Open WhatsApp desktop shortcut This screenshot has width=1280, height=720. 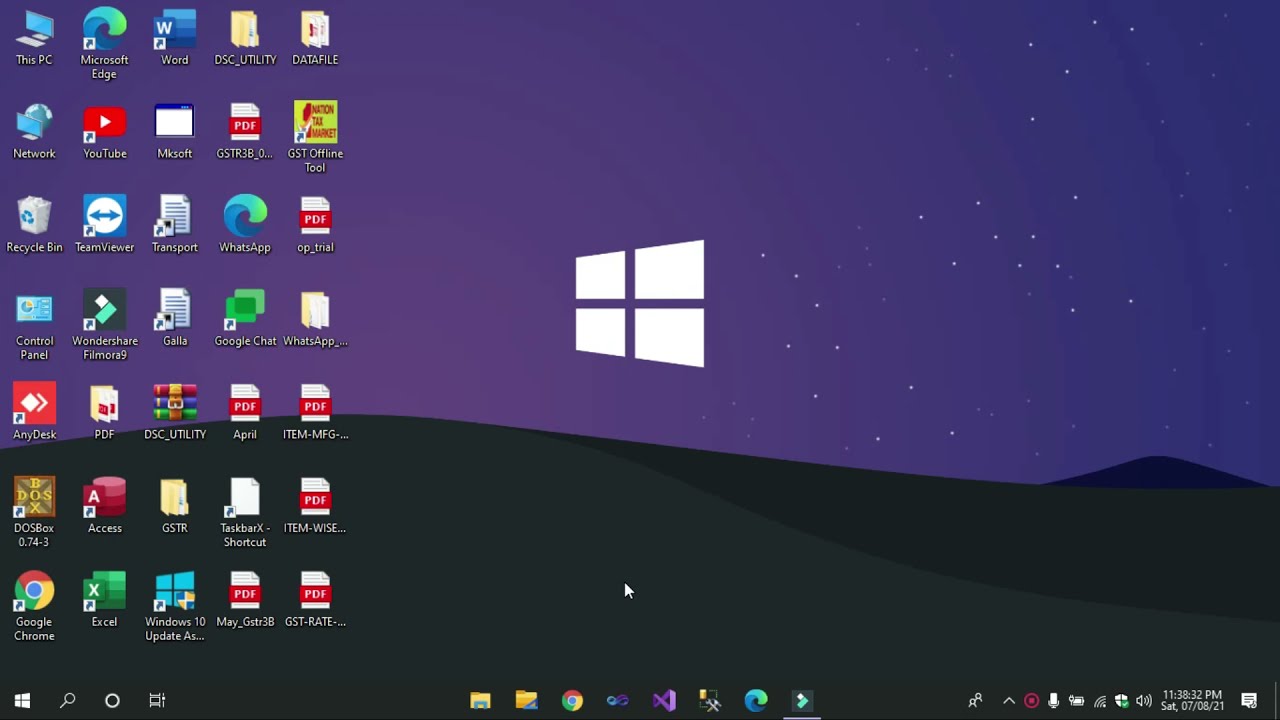coord(245,225)
